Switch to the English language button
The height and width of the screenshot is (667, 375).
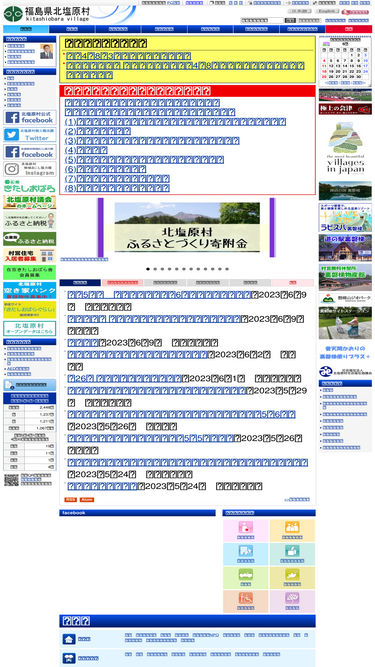pyautogui.click(x=327, y=11)
